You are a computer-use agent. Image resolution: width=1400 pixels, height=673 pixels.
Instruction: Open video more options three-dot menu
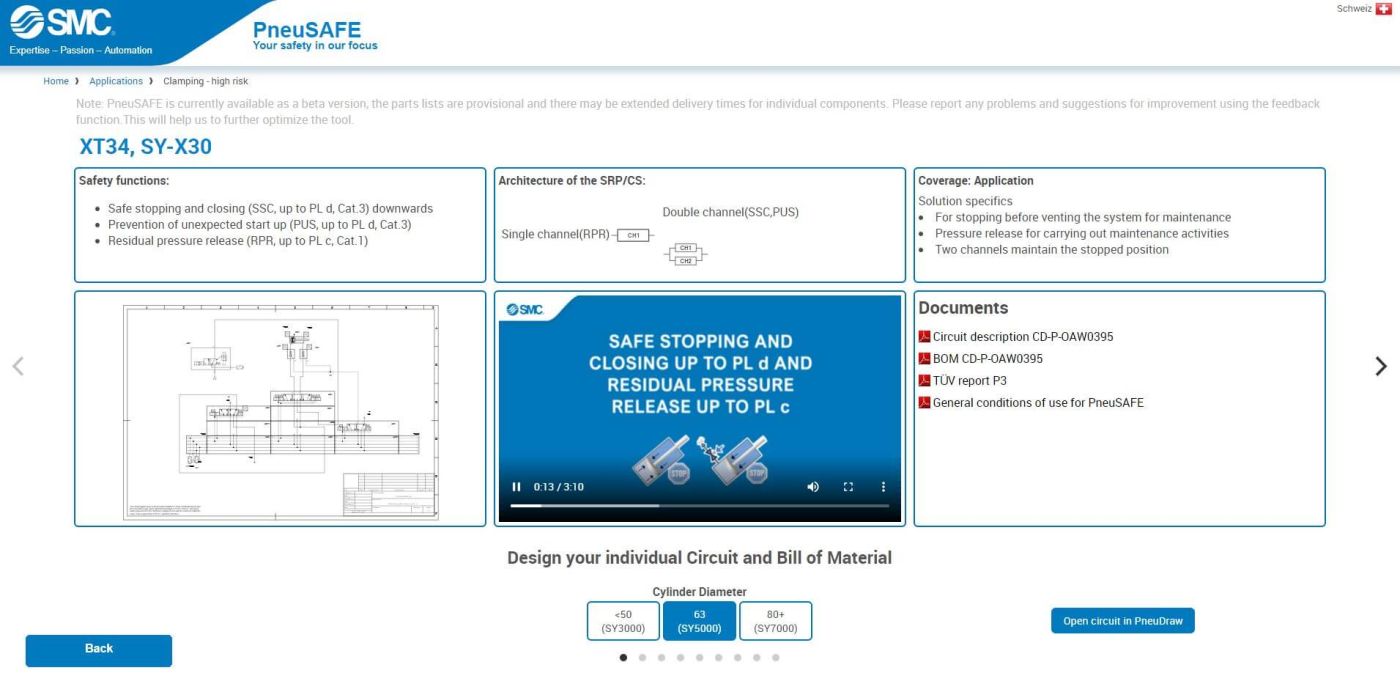pos(883,487)
